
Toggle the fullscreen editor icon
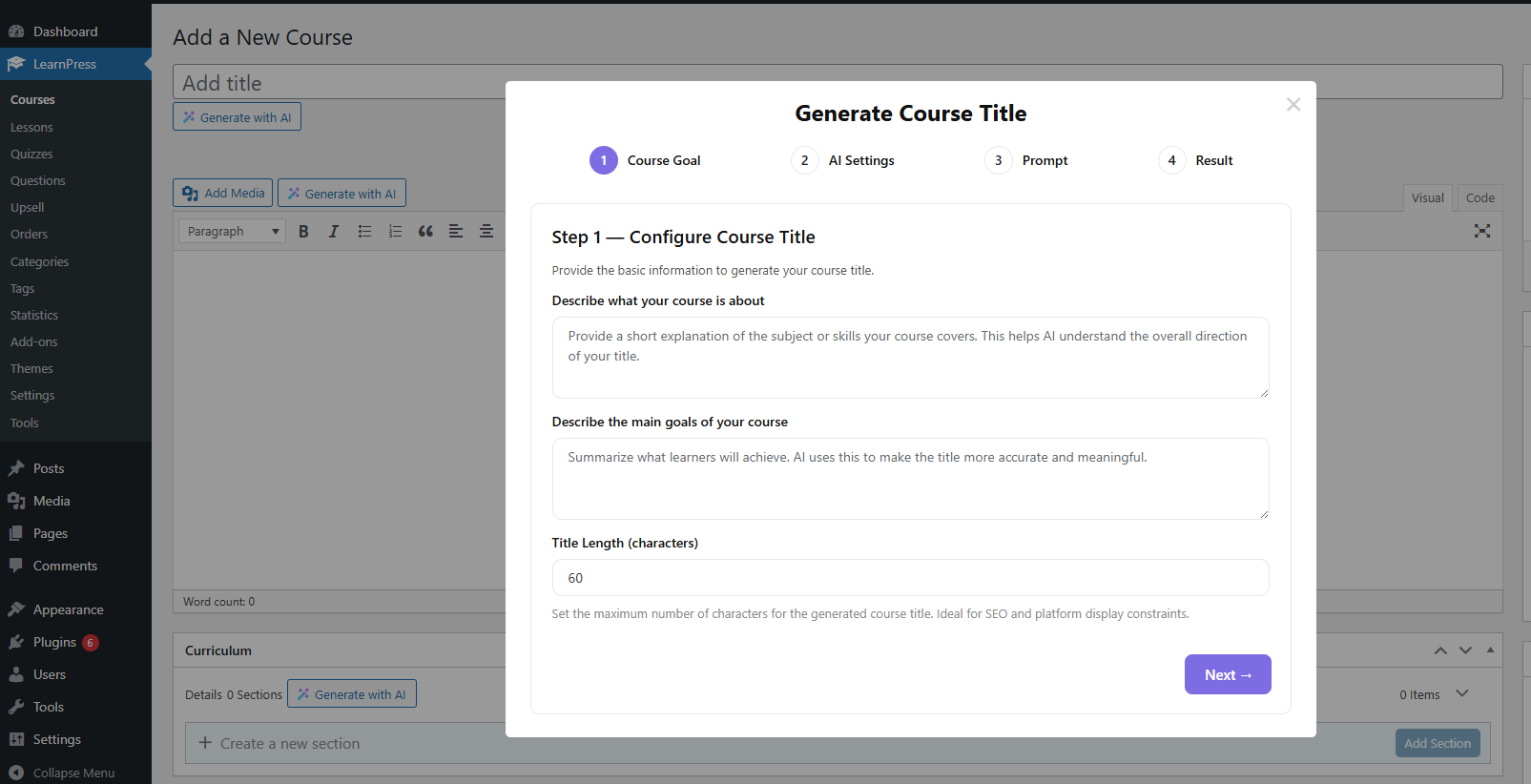[1481, 231]
